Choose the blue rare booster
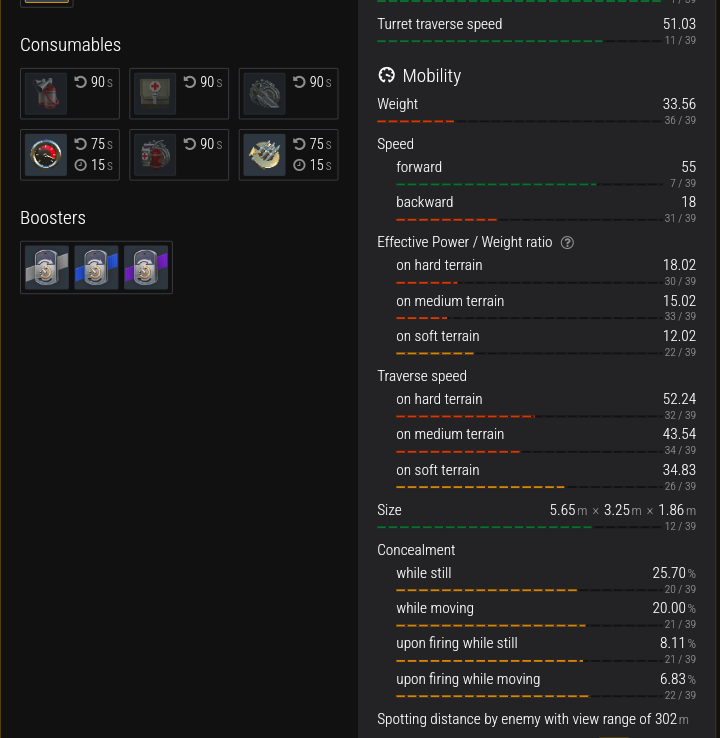This screenshot has height=738, width=720. coord(96,267)
